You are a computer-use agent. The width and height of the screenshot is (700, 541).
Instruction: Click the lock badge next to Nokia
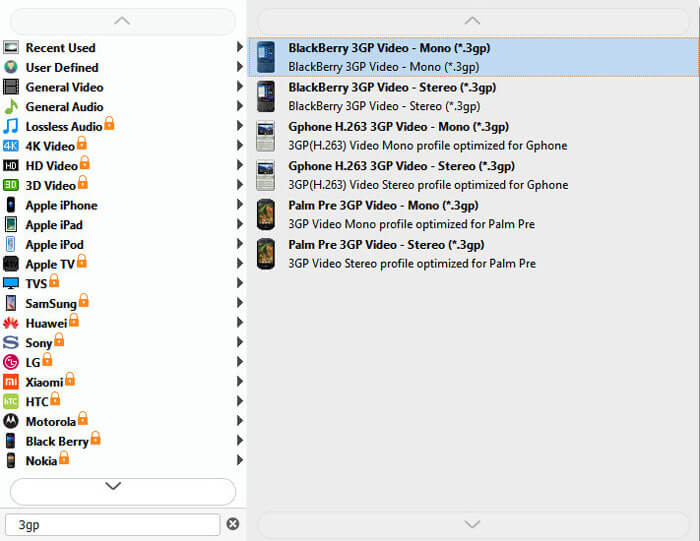[64, 458]
